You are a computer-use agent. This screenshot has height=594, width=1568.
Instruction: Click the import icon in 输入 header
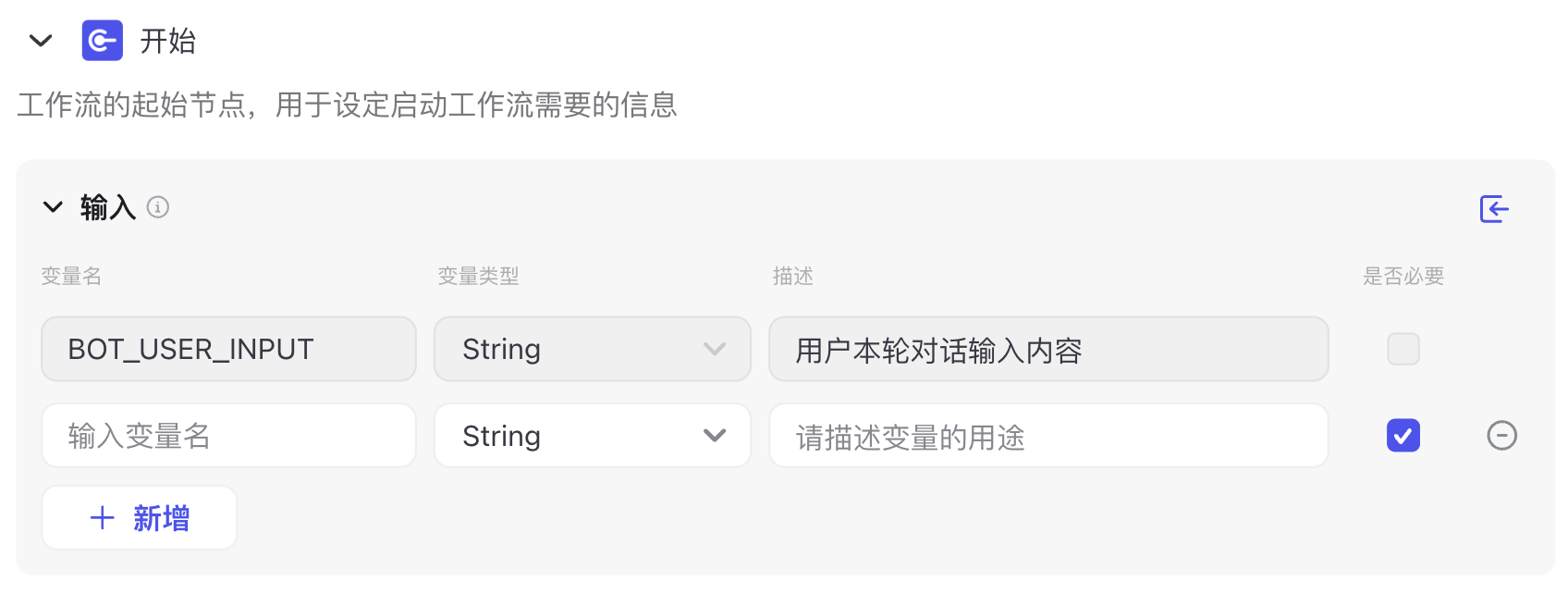point(1494,209)
